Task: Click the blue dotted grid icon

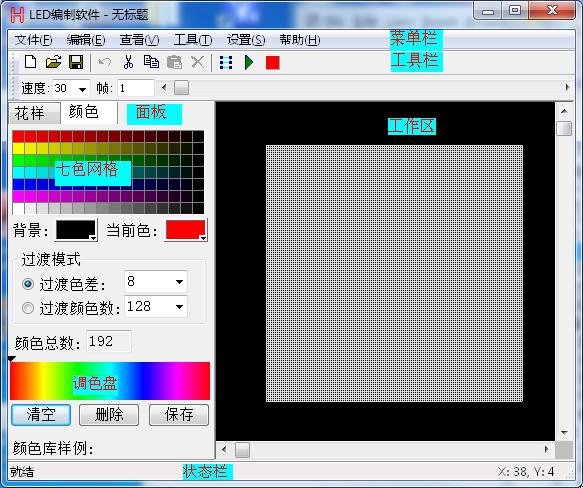Action: [226, 62]
